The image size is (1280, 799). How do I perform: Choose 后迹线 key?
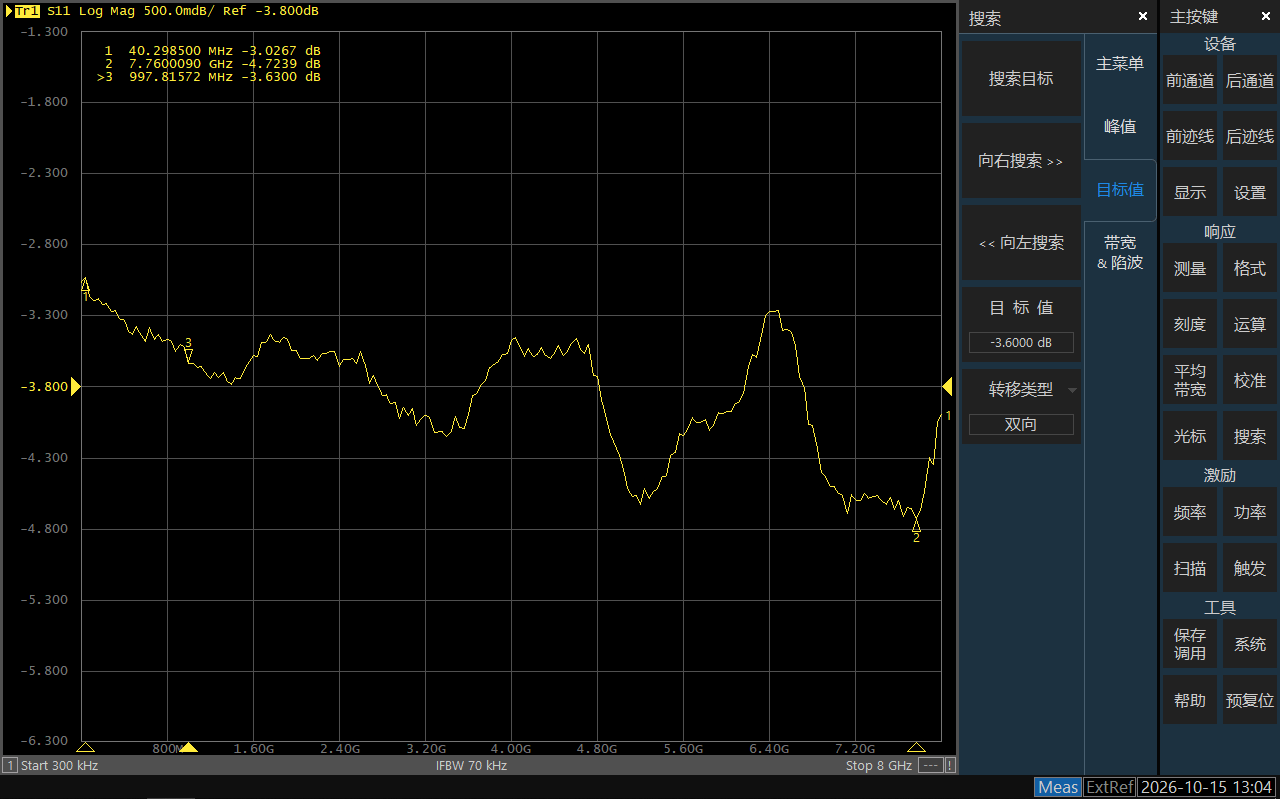coord(1250,137)
